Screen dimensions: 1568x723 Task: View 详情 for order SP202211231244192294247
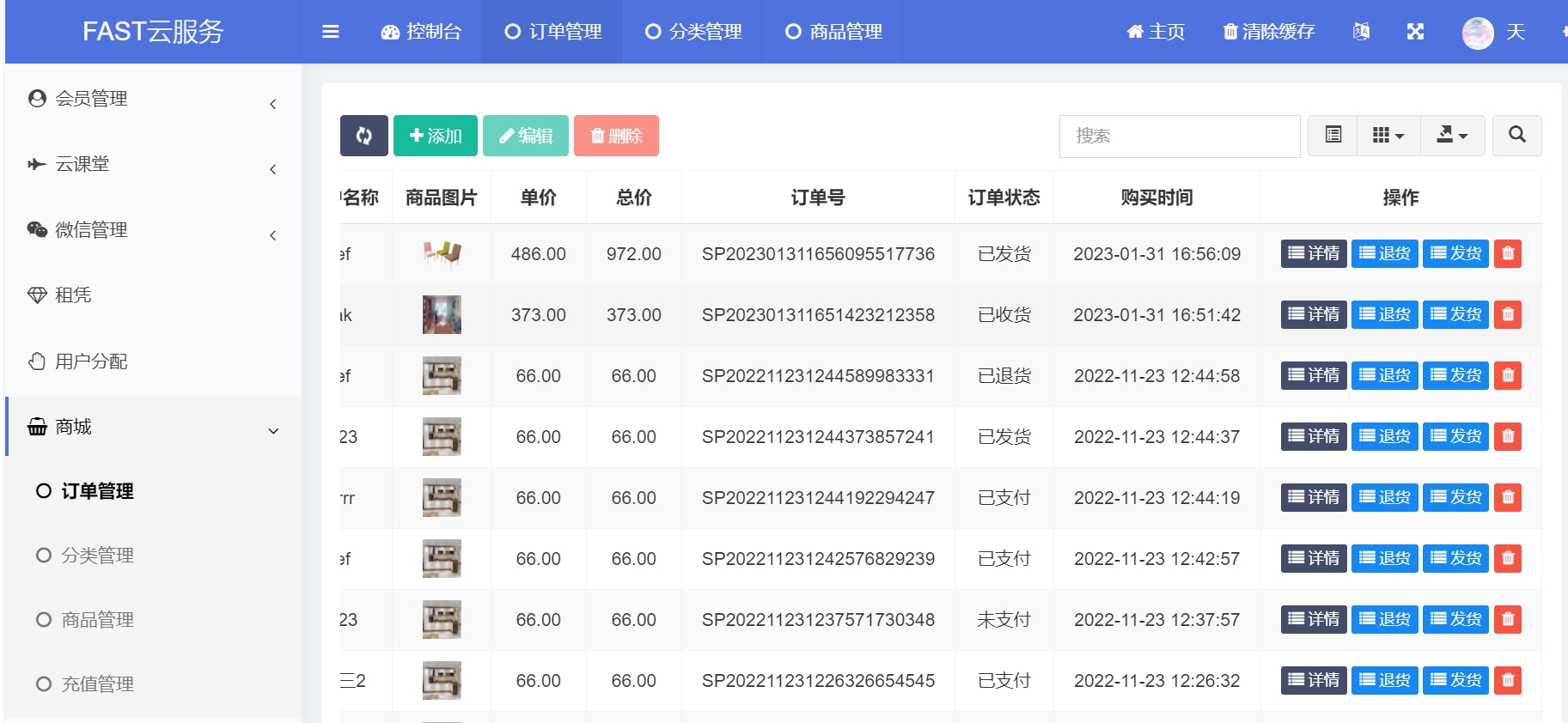coord(1314,497)
